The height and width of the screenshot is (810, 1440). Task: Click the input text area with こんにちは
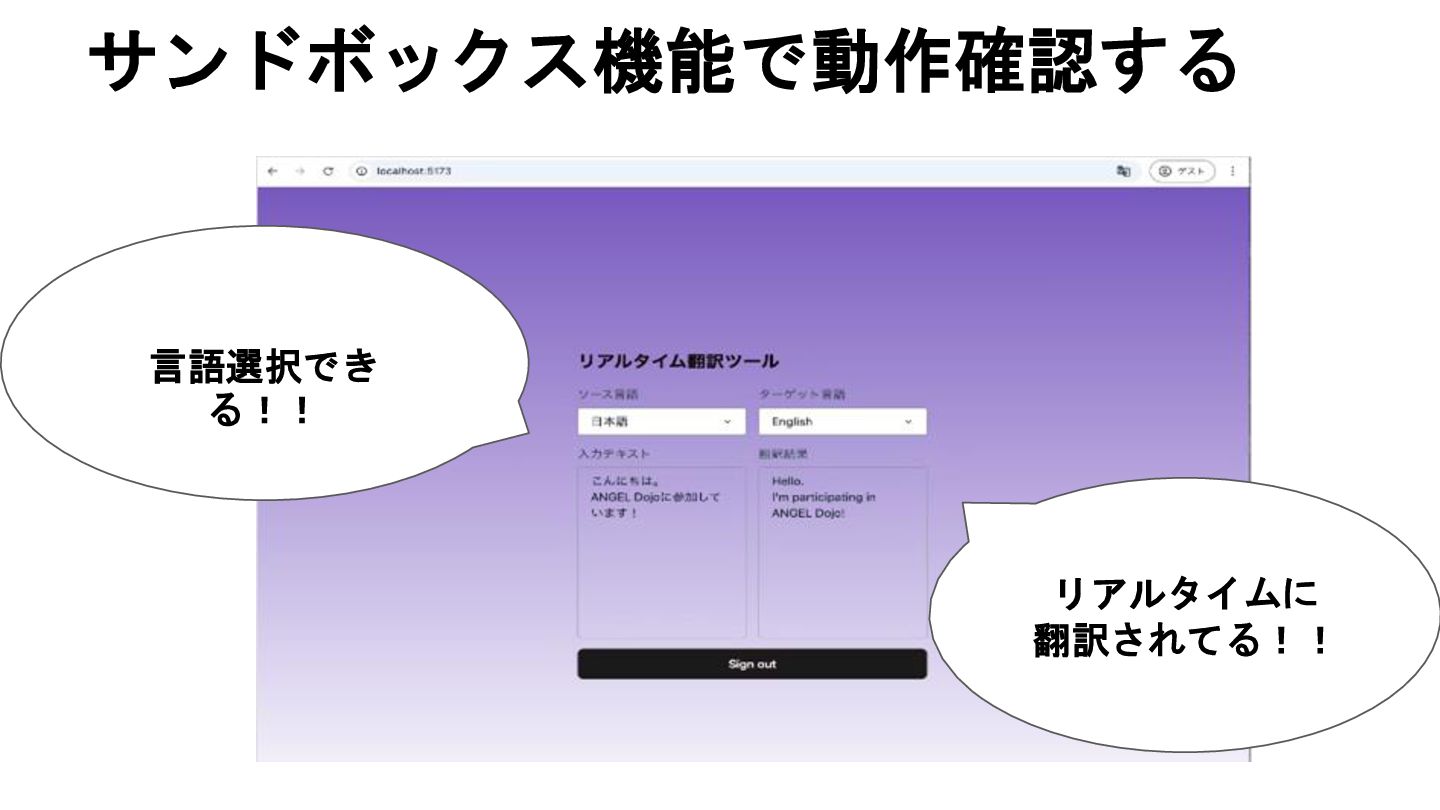coord(661,553)
